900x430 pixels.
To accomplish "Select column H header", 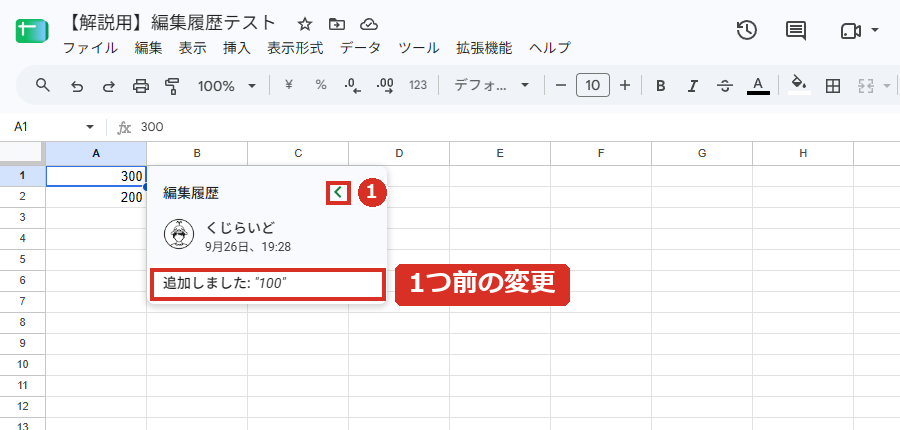I will tap(803, 153).
